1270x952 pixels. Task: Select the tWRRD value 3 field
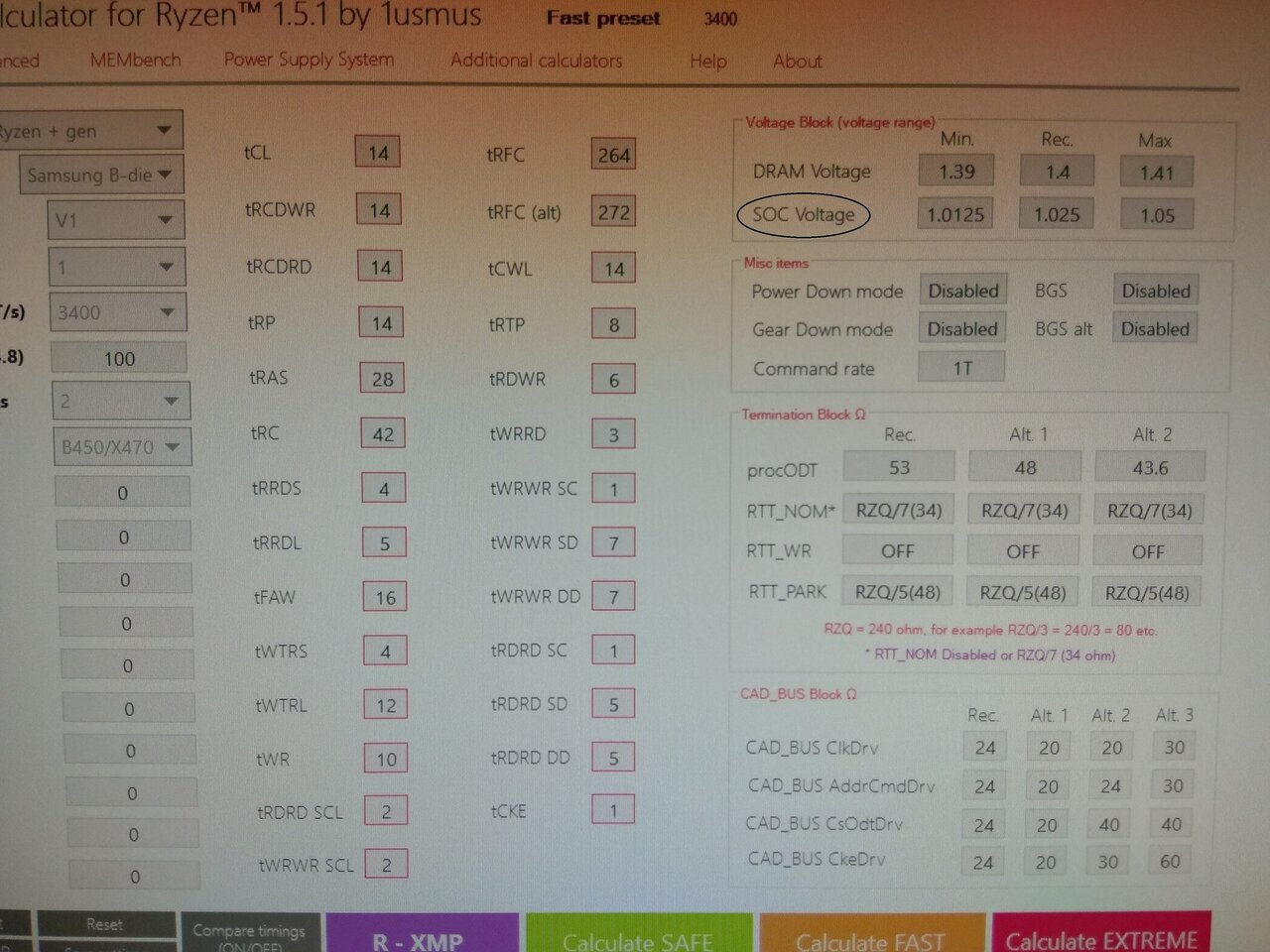tap(613, 434)
